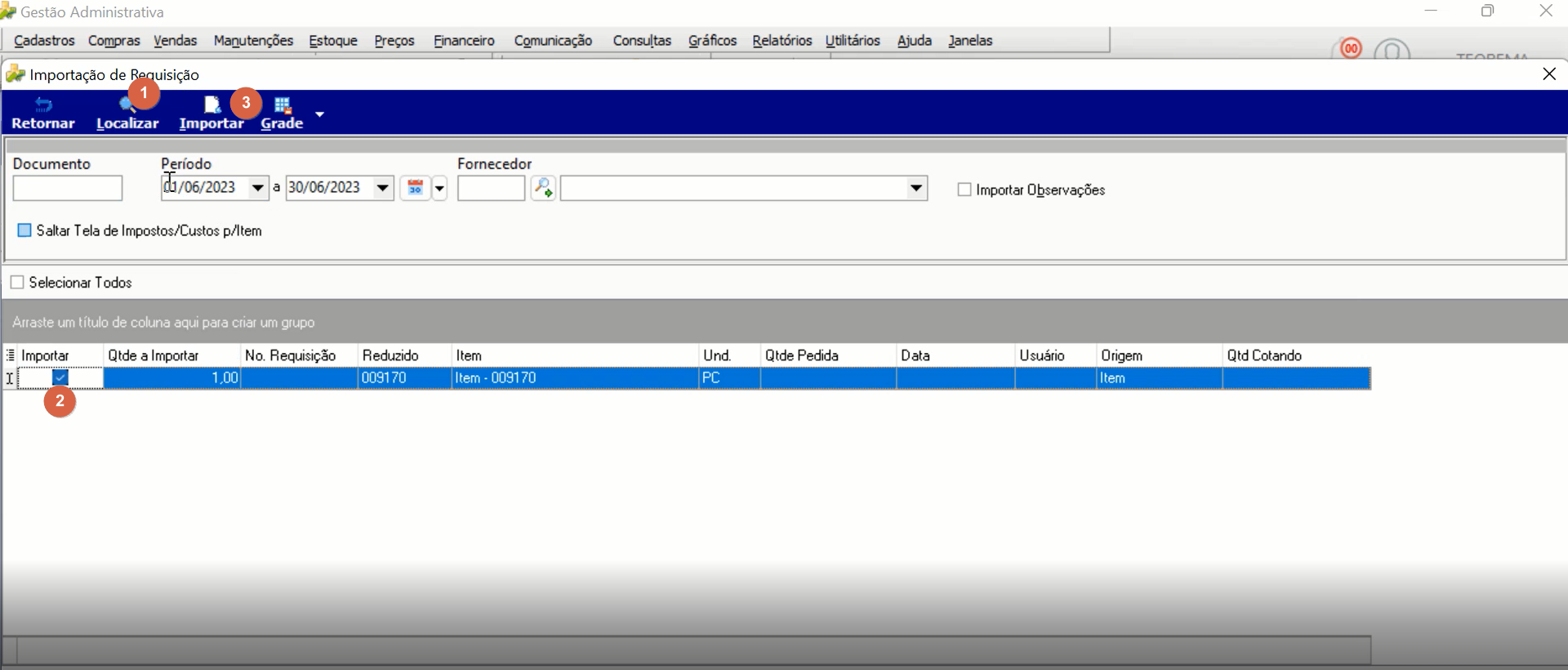Screen dimensions: 1568x670
Task: Sort by Reduzido column header
Action: coord(405,355)
